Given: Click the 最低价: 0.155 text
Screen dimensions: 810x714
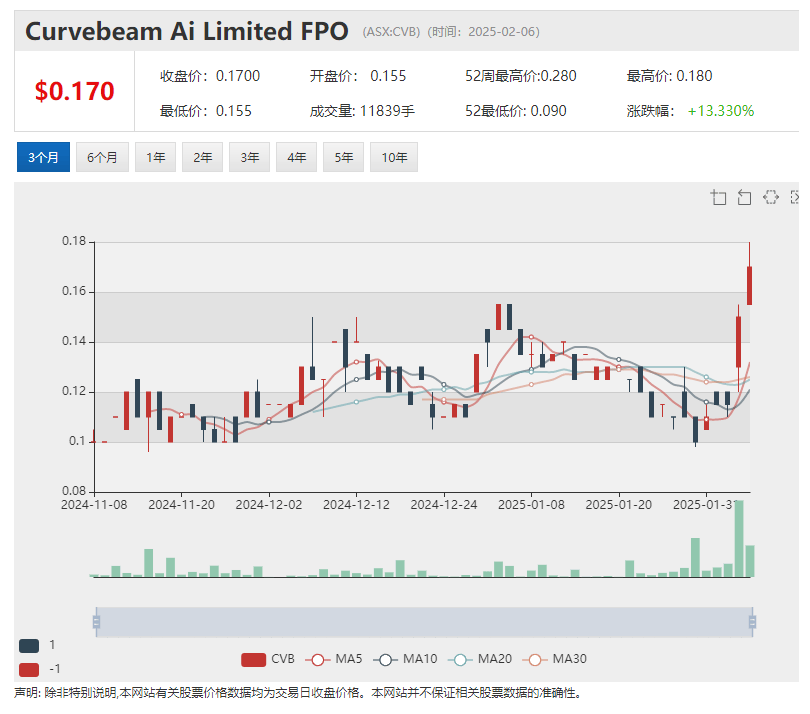Looking at the screenshot, I should tap(206, 111).
